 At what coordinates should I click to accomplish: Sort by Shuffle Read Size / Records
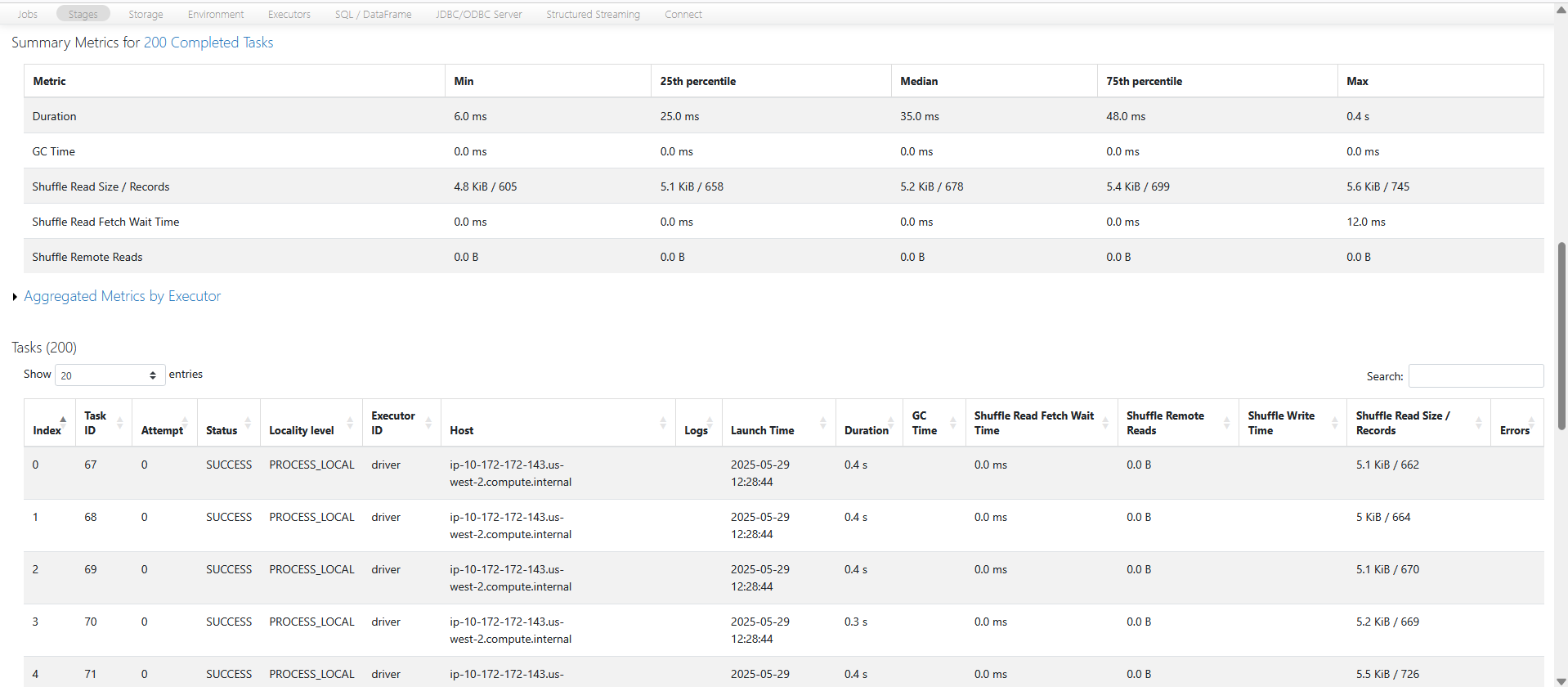[1402, 423]
